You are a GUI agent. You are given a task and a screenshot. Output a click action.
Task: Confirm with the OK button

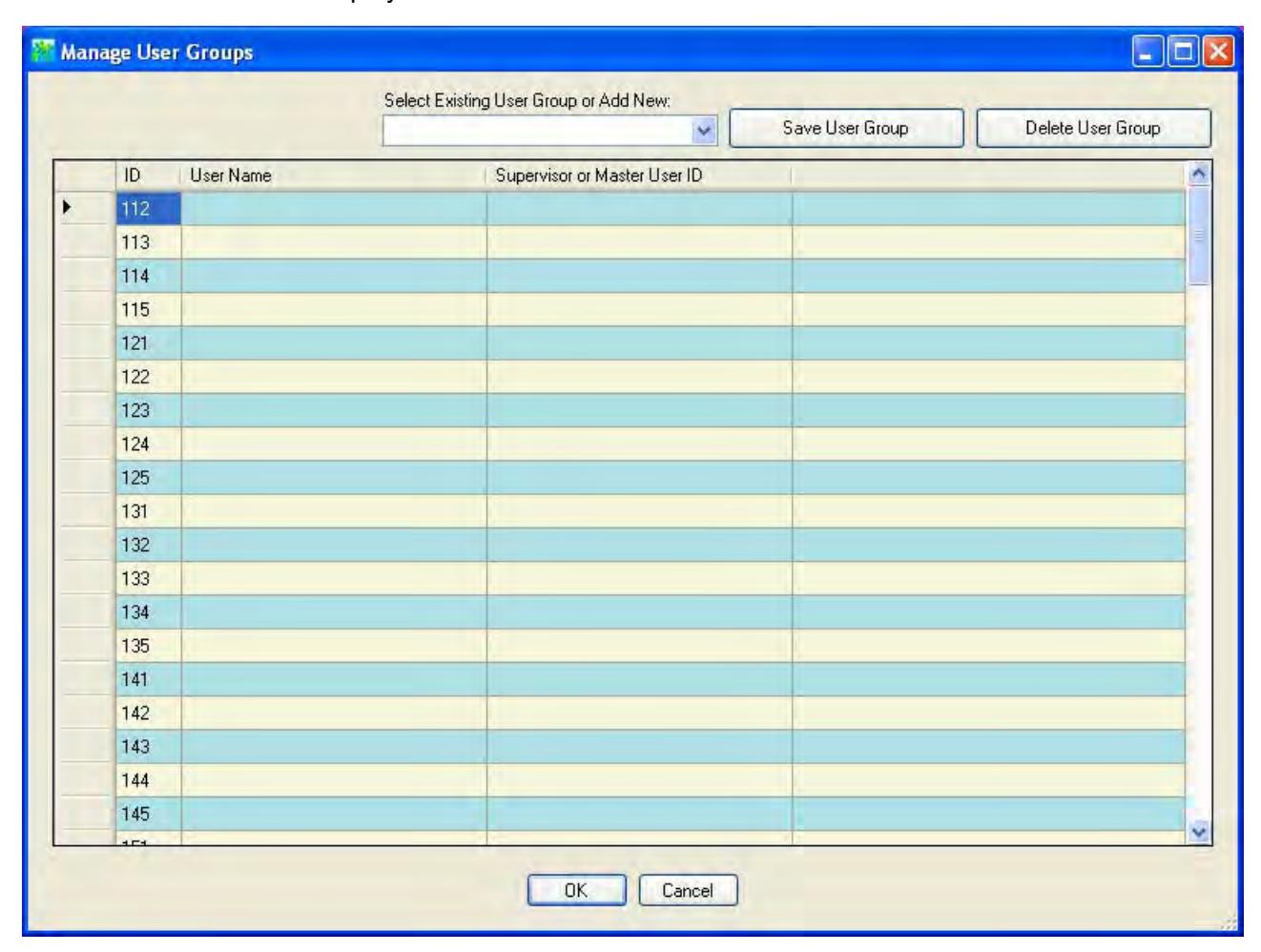(x=575, y=890)
